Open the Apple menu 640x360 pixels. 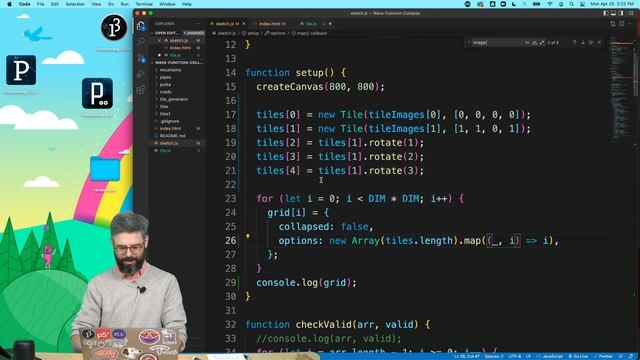coord(9,4)
